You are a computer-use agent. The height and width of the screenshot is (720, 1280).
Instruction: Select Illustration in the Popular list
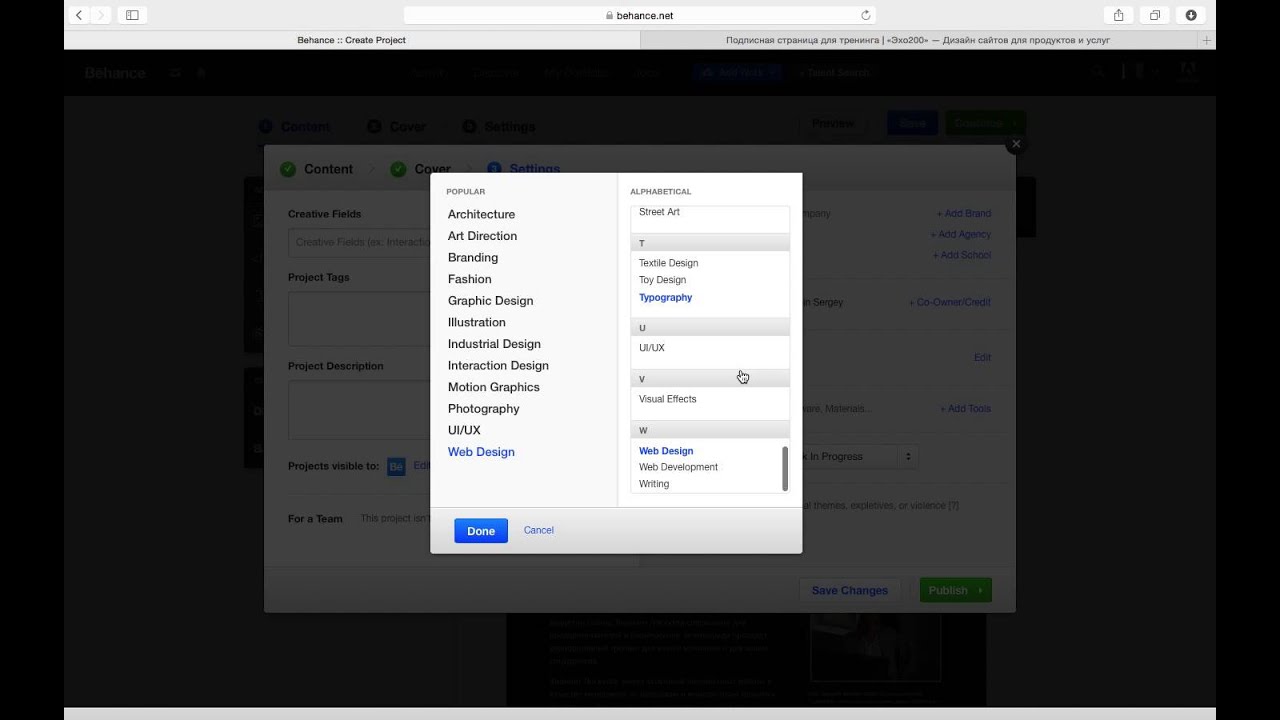coord(476,322)
